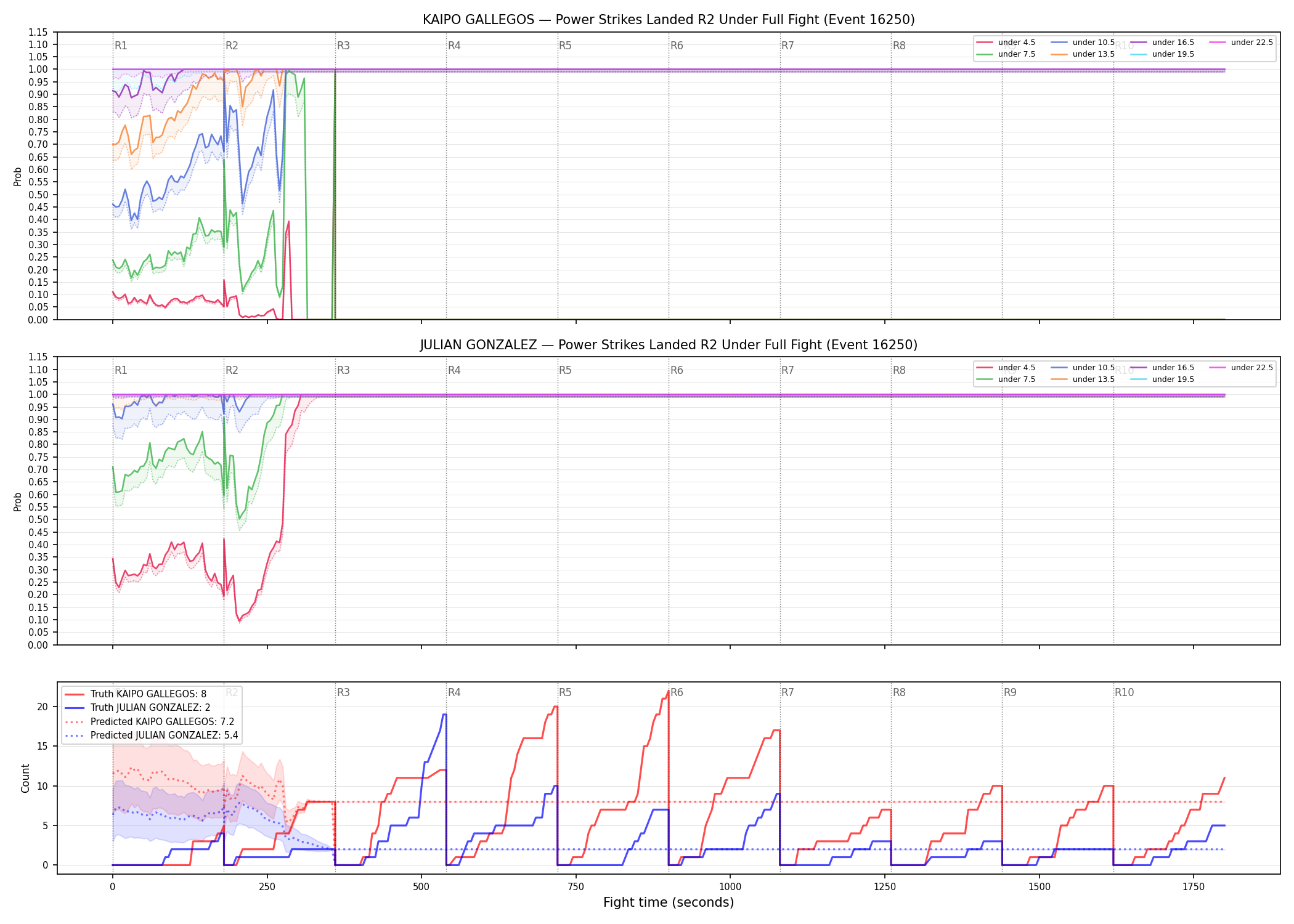
Task: Click the R9 round marker in bottom chart
Action: click(1010, 692)
